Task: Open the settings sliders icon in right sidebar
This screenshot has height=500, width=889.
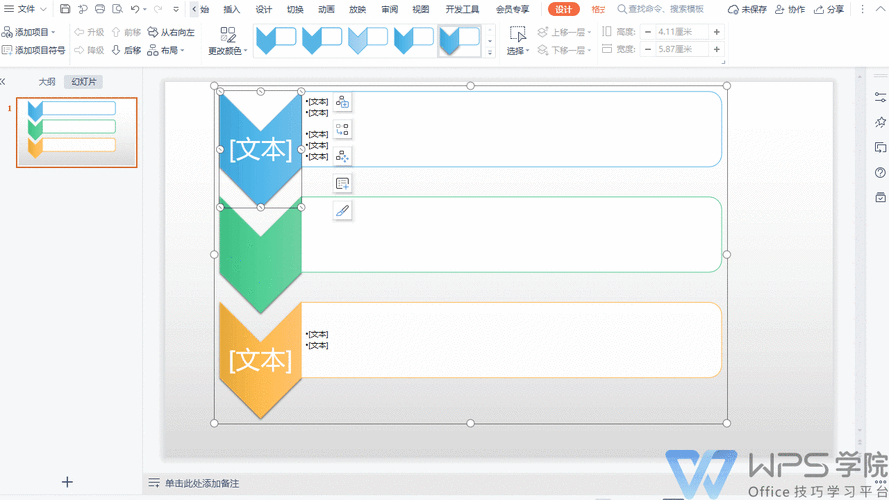Action: 880,98
